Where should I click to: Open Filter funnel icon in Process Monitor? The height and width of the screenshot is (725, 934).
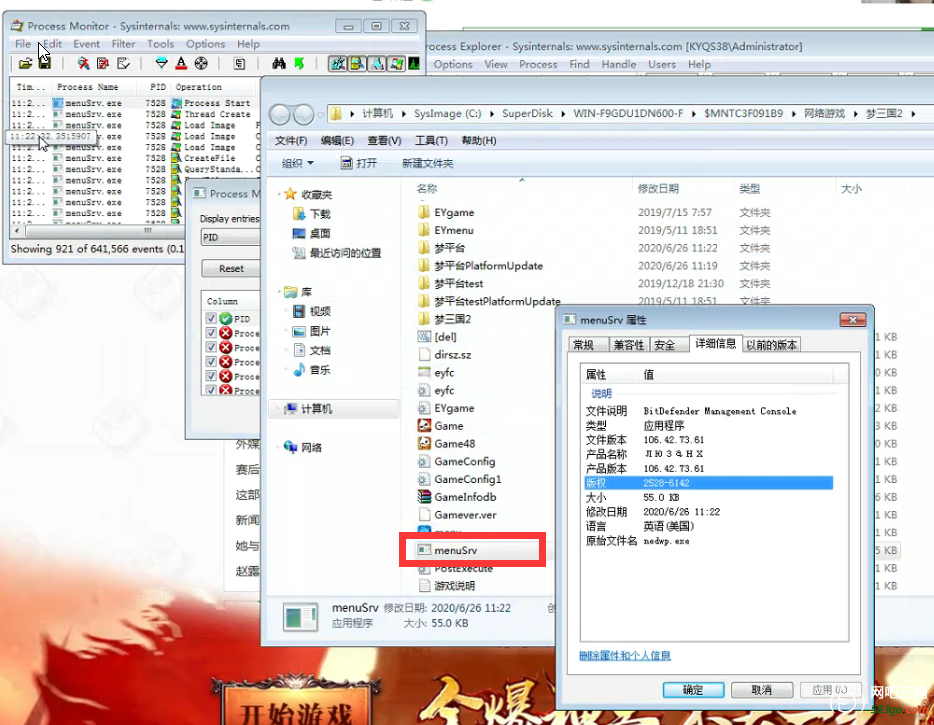(x=161, y=63)
